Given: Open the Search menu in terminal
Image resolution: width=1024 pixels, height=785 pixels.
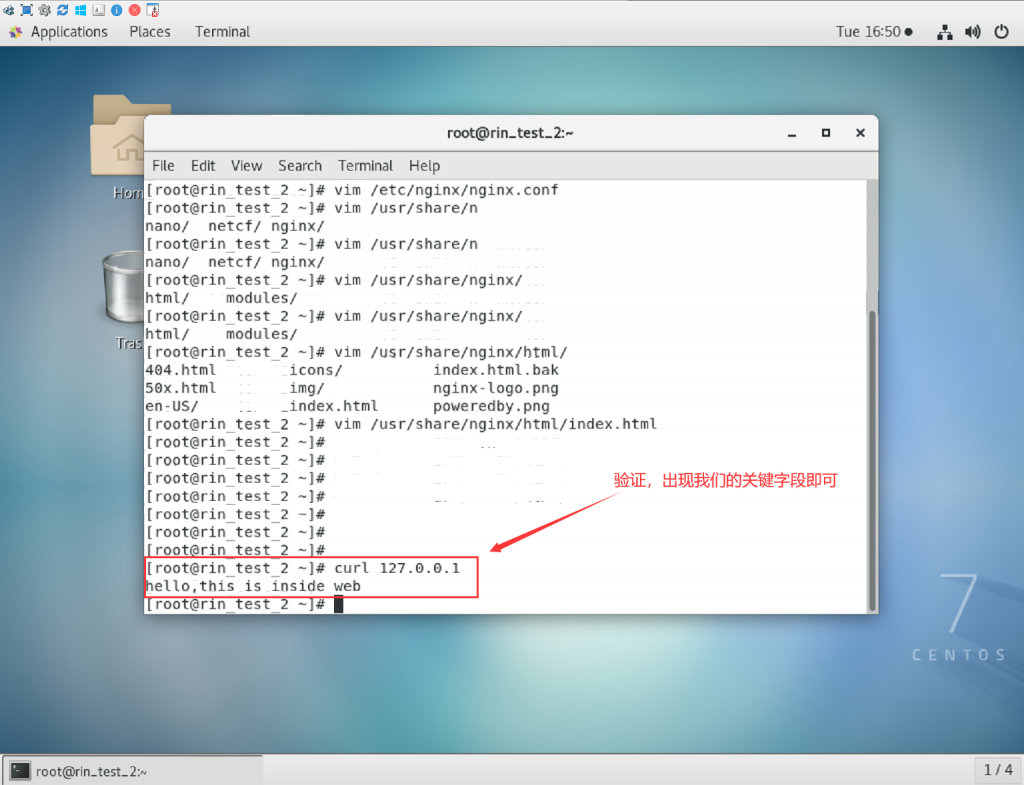Looking at the screenshot, I should coord(299,166).
